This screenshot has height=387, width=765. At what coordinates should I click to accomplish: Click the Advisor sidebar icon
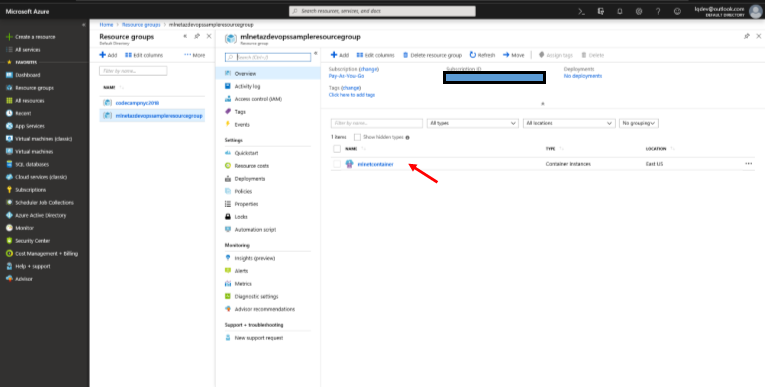point(9,279)
